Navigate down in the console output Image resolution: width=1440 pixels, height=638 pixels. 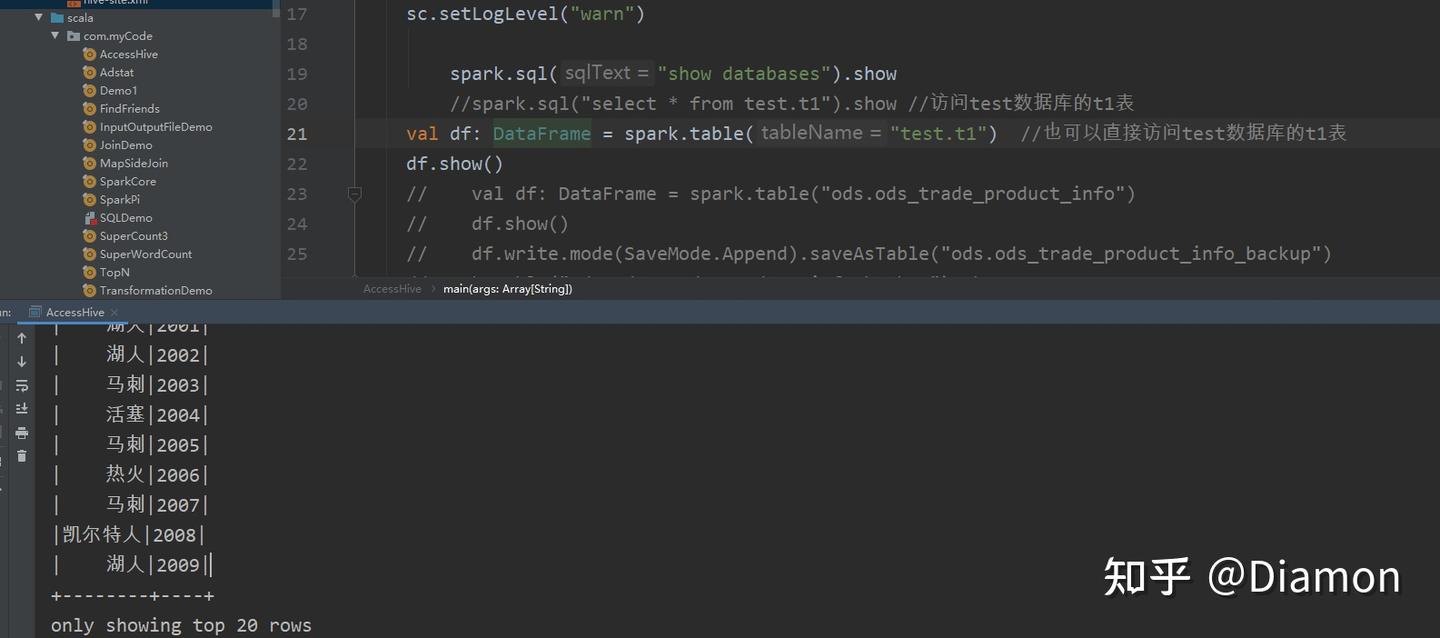(x=21, y=361)
